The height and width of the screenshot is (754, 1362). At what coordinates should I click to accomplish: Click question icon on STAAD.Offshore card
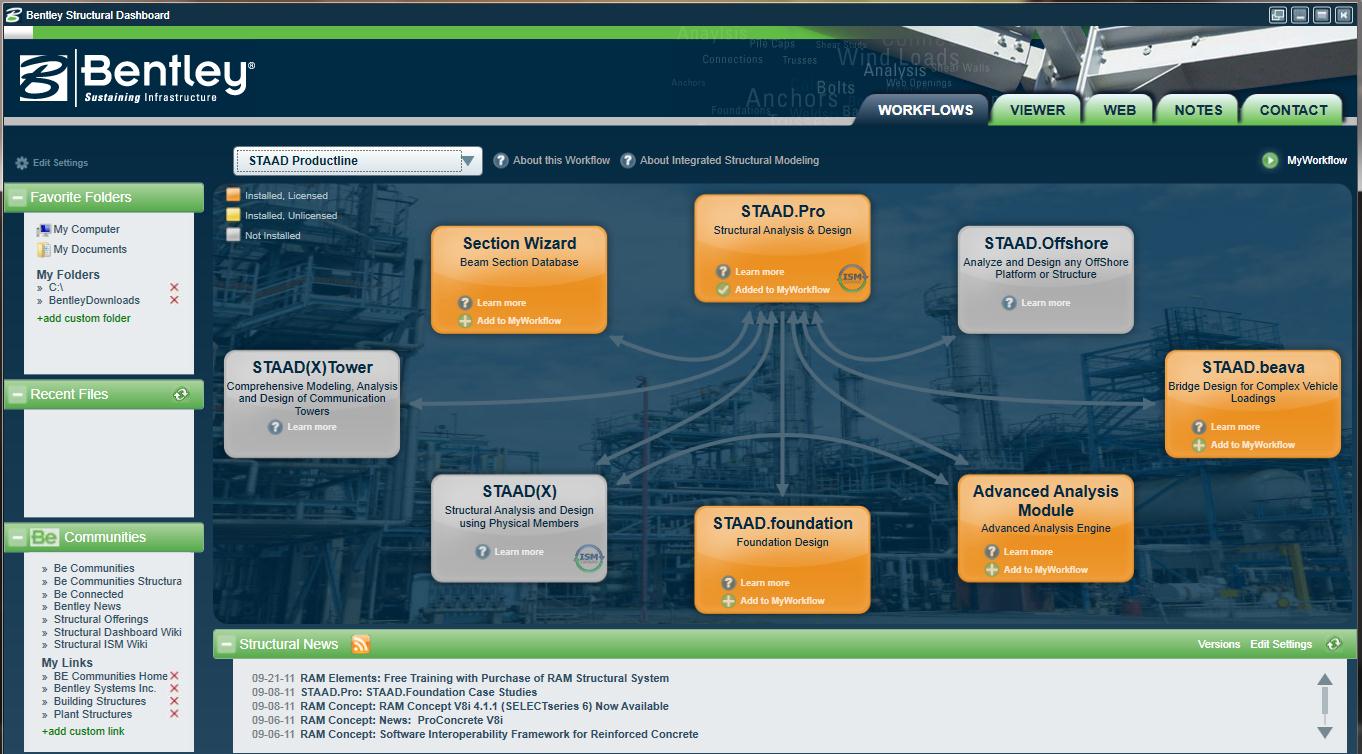1009,303
